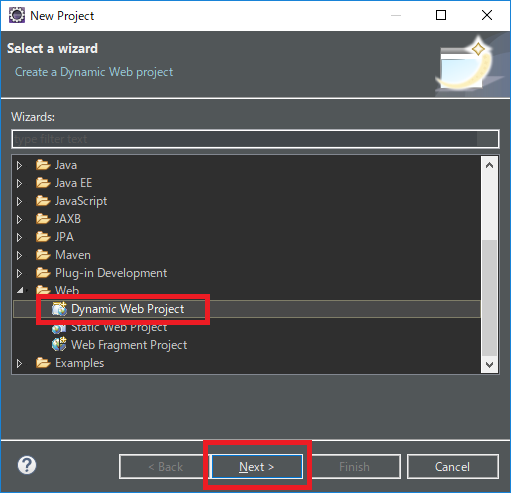511x493 pixels.
Task: Click the scroll up arrow in wizards list
Action: click(489, 165)
